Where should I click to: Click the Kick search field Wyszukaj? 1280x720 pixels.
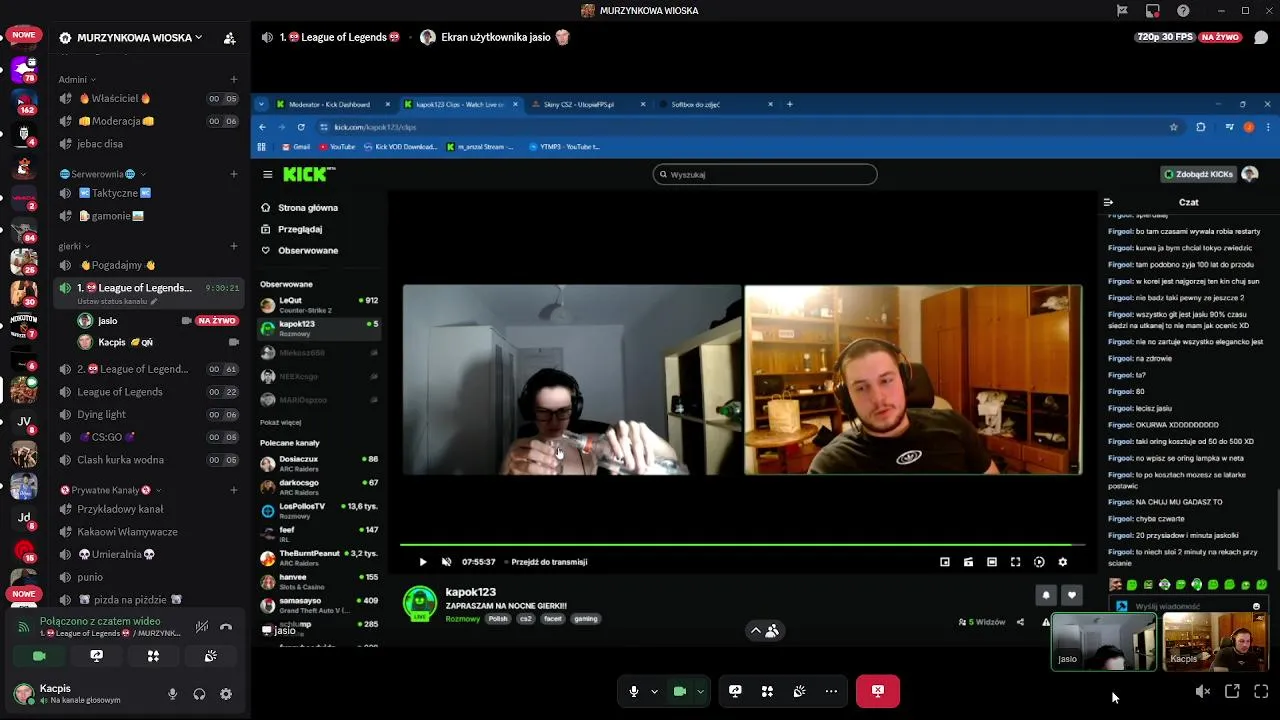(765, 174)
